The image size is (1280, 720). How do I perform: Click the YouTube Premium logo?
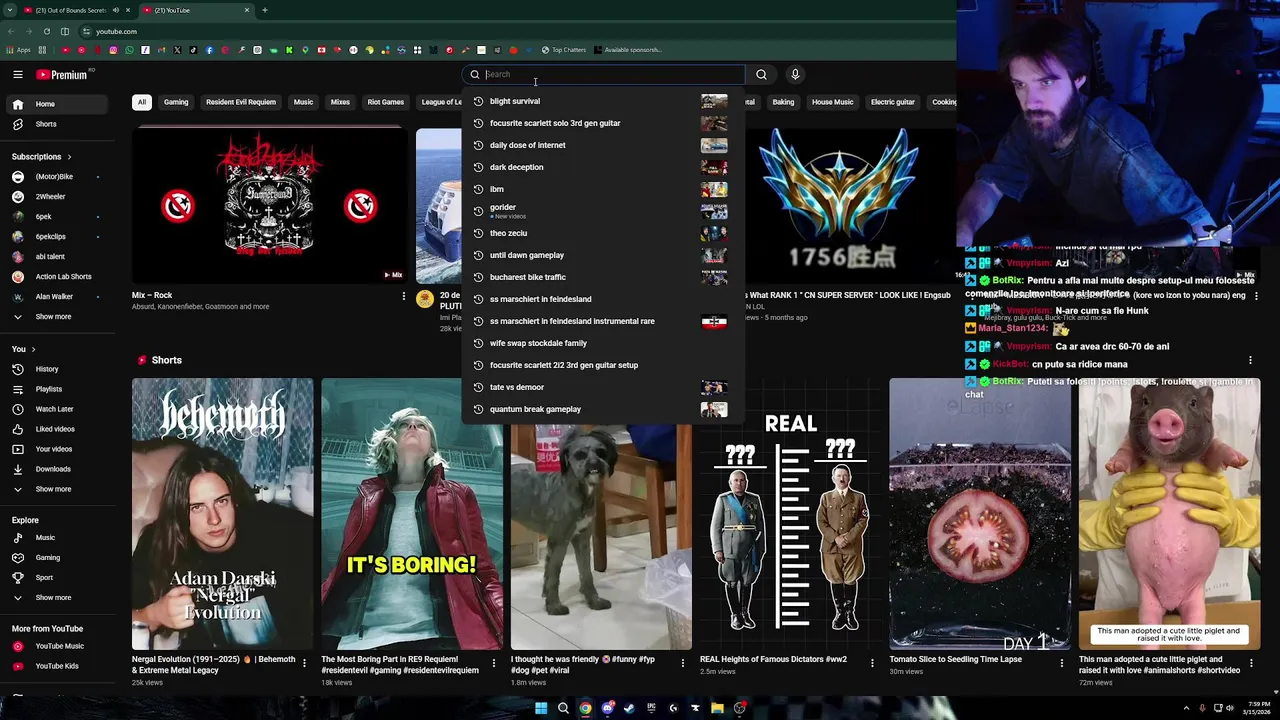63,74
